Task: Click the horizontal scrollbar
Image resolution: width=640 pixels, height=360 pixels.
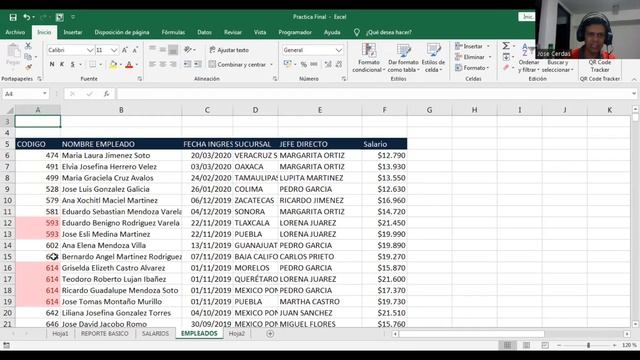Action: coord(471,334)
